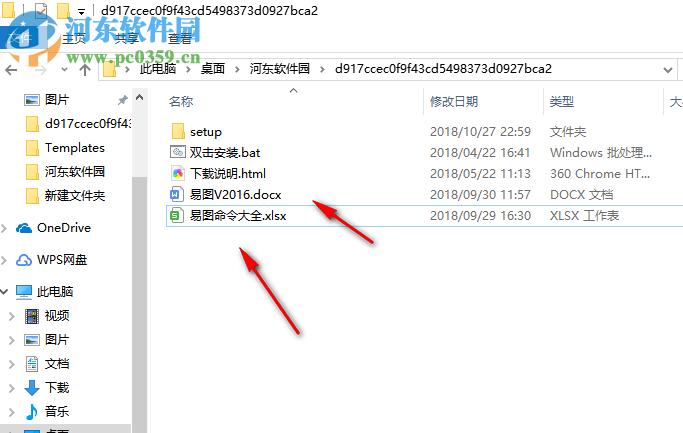Sort by 修改日期 column header
Image resolution: width=683 pixels, height=433 pixels.
point(454,102)
